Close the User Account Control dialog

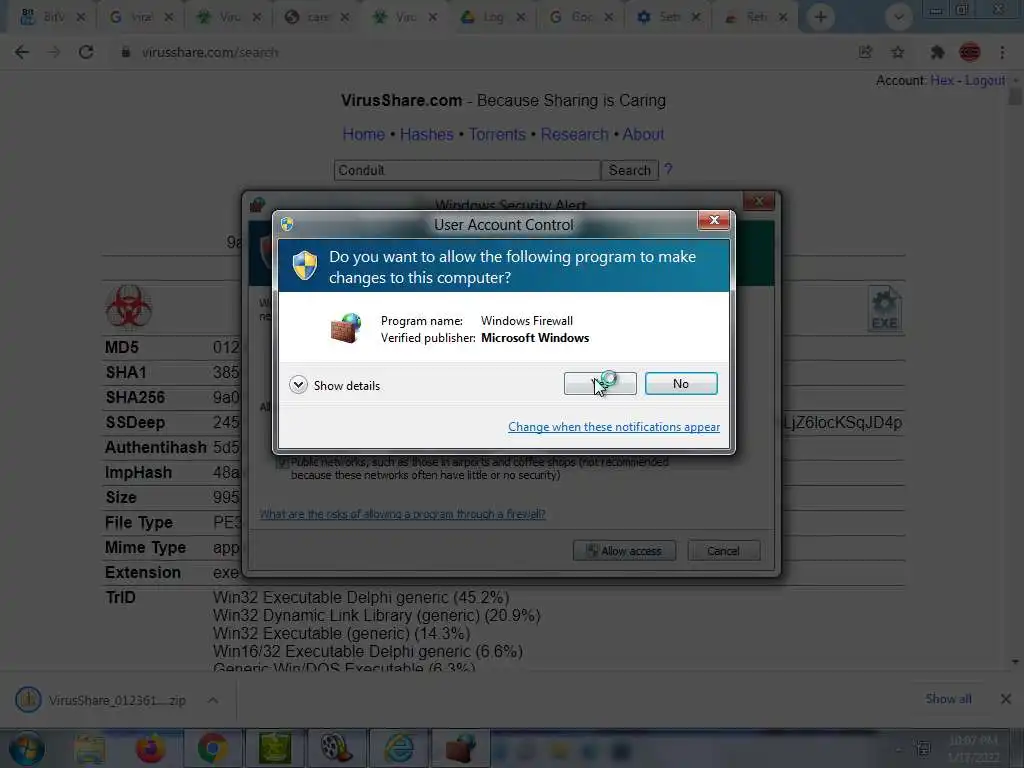tap(713, 220)
